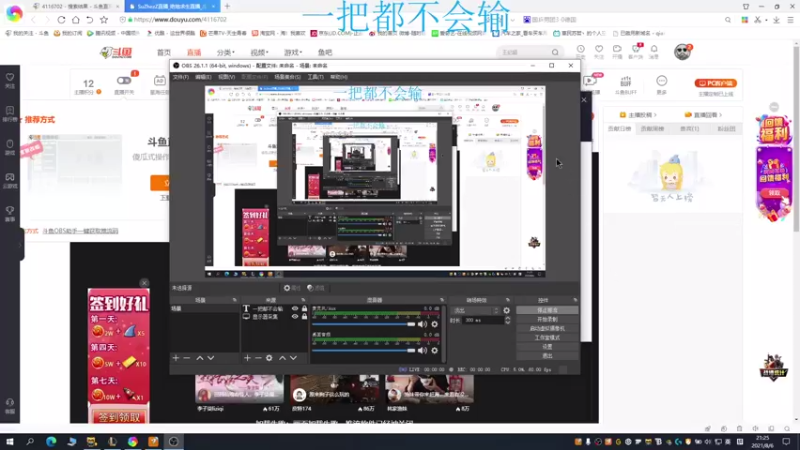Image resolution: width=800 pixels, height=450 pixels.
Task: Move the selected source down
Action: (x=293, y=358)
